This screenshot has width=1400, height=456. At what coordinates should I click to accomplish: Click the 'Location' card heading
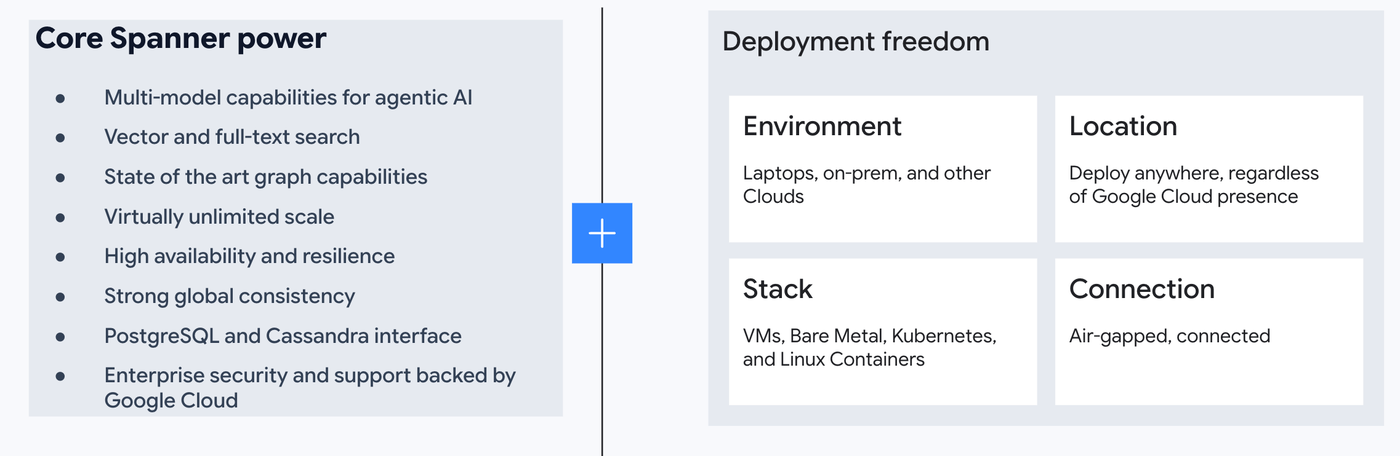click(1123, 126)
